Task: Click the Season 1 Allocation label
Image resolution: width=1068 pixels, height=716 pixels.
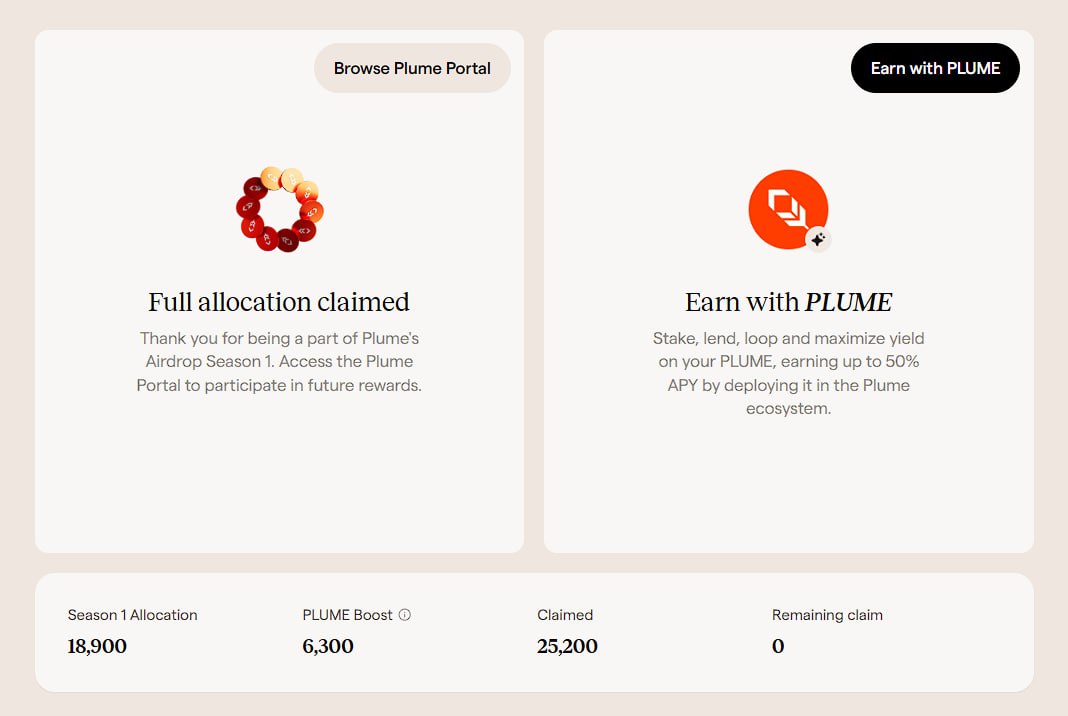Action: pos(132,614)
